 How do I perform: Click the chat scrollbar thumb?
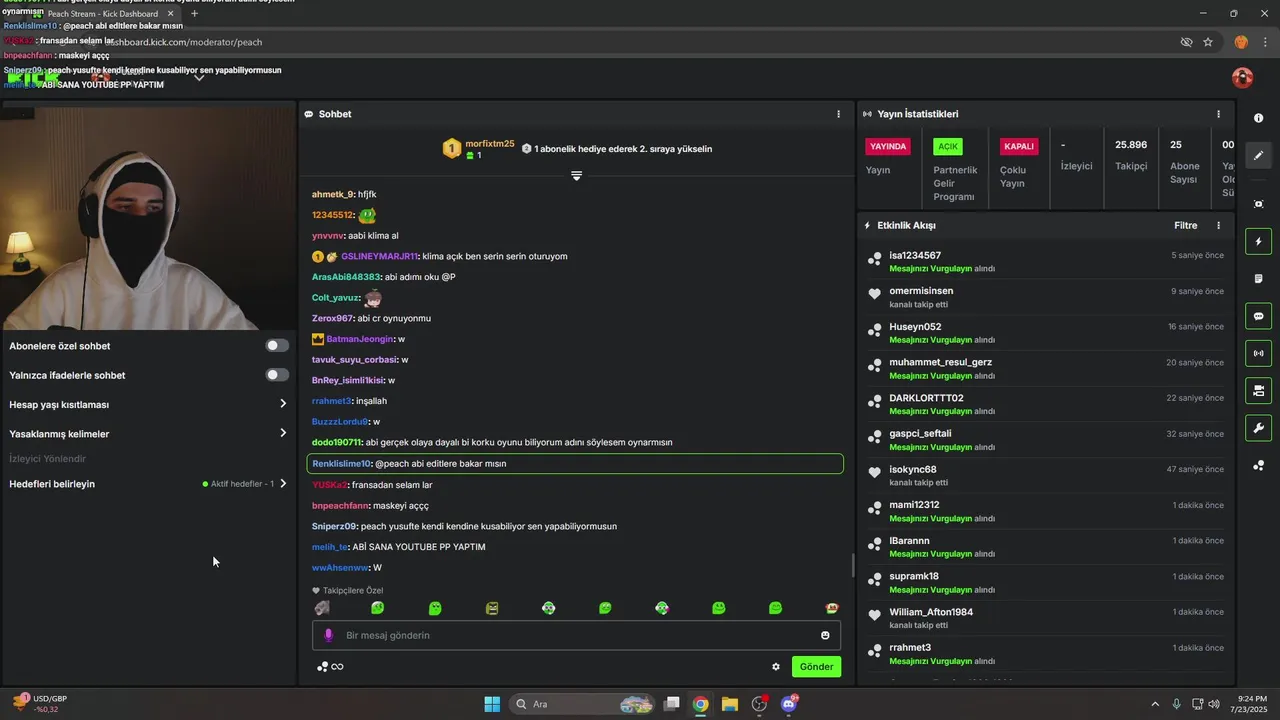click(853, 565)
